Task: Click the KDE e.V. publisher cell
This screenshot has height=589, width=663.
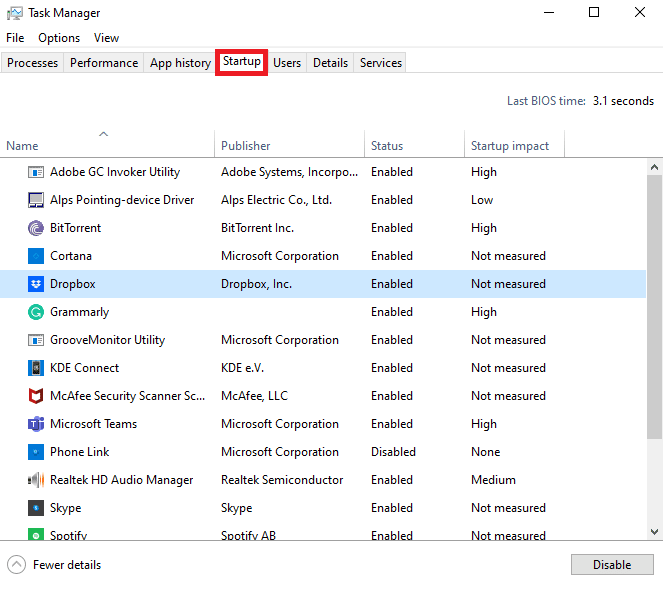Action: pyautogui.click(x=242, y=368)
